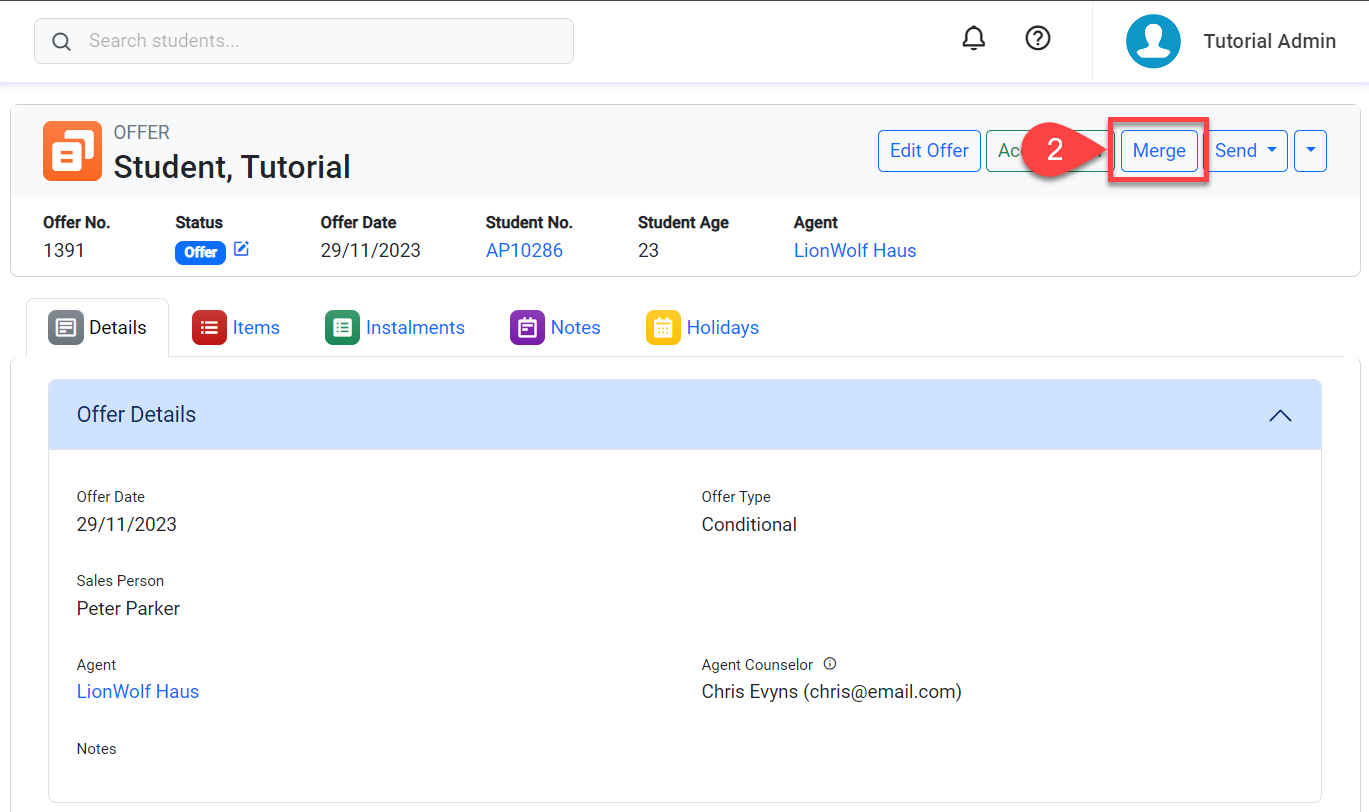Open the help question mark icon
Viewport: 1369px width, 812px height.
tap(1038, 39)
